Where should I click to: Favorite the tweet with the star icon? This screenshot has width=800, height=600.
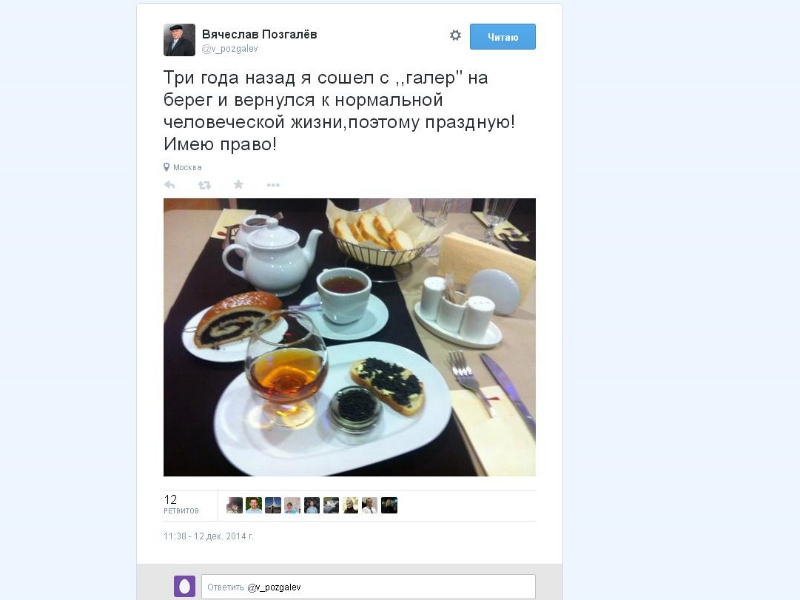tap(238, 184)
